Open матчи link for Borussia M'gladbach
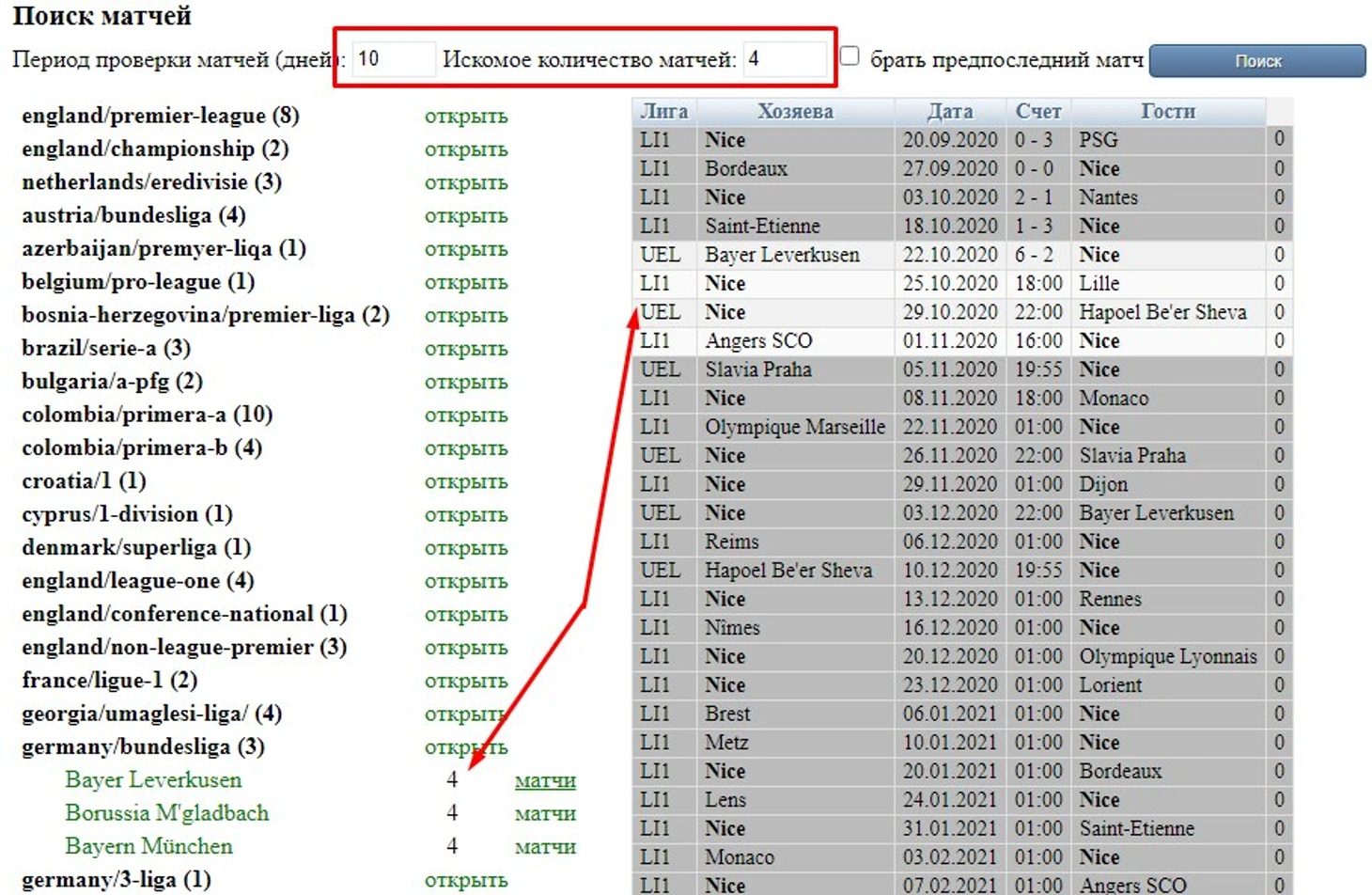 coord(545,813)
